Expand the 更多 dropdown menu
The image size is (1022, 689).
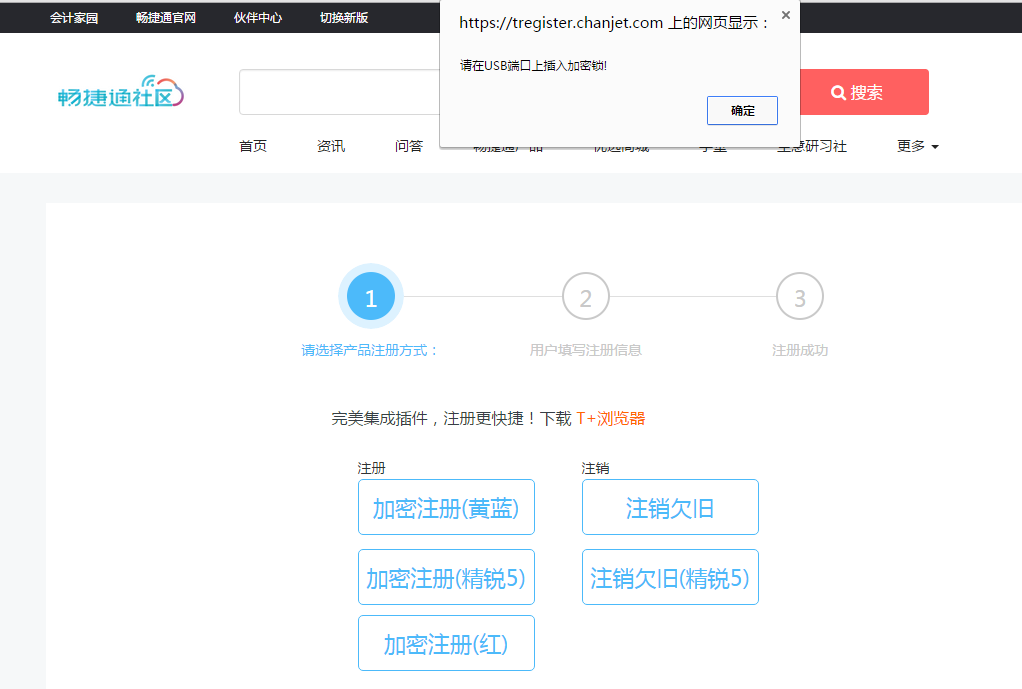(917, 146)
